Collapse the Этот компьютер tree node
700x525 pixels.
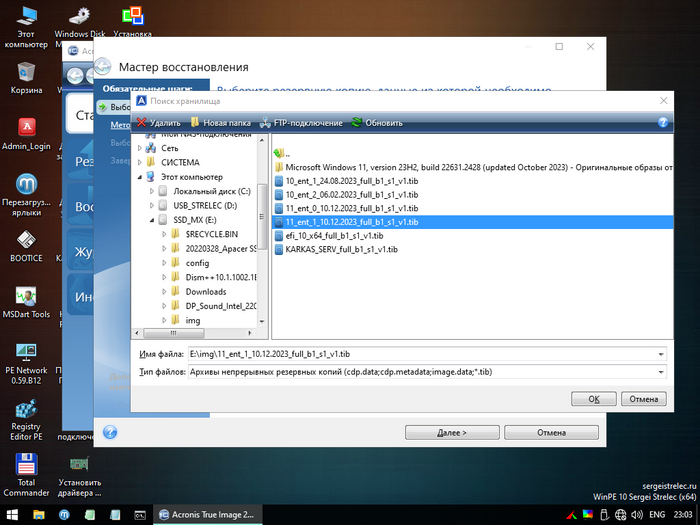coord(140,177)
